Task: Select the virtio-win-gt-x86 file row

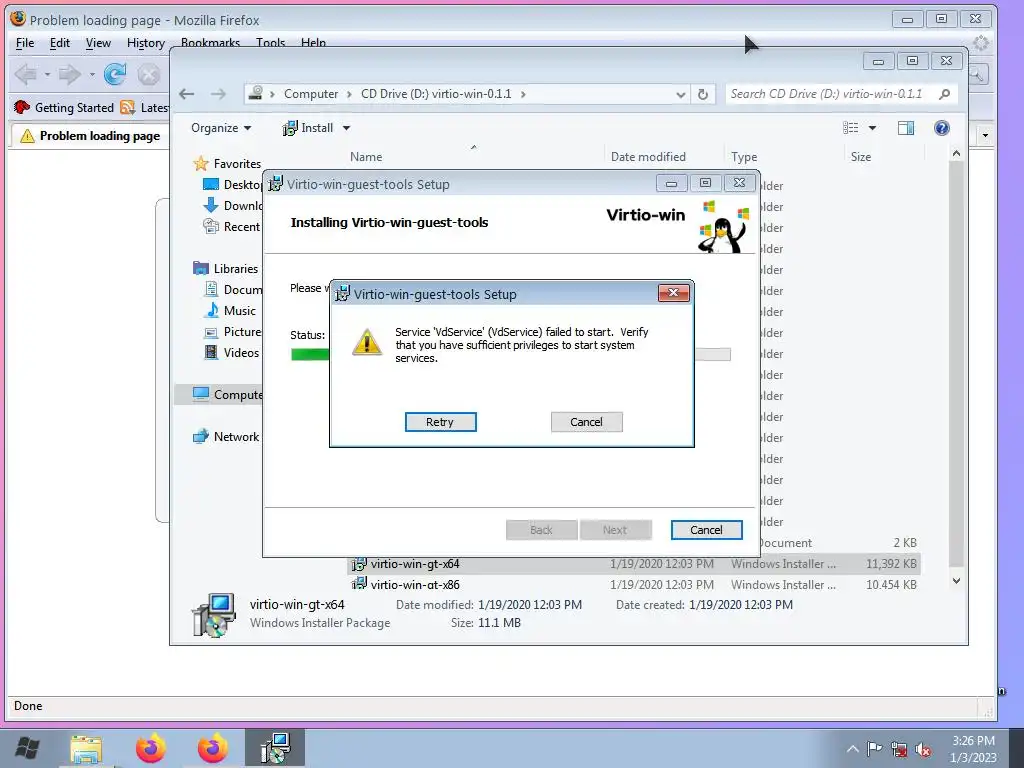Action: (x=633, y=584)
